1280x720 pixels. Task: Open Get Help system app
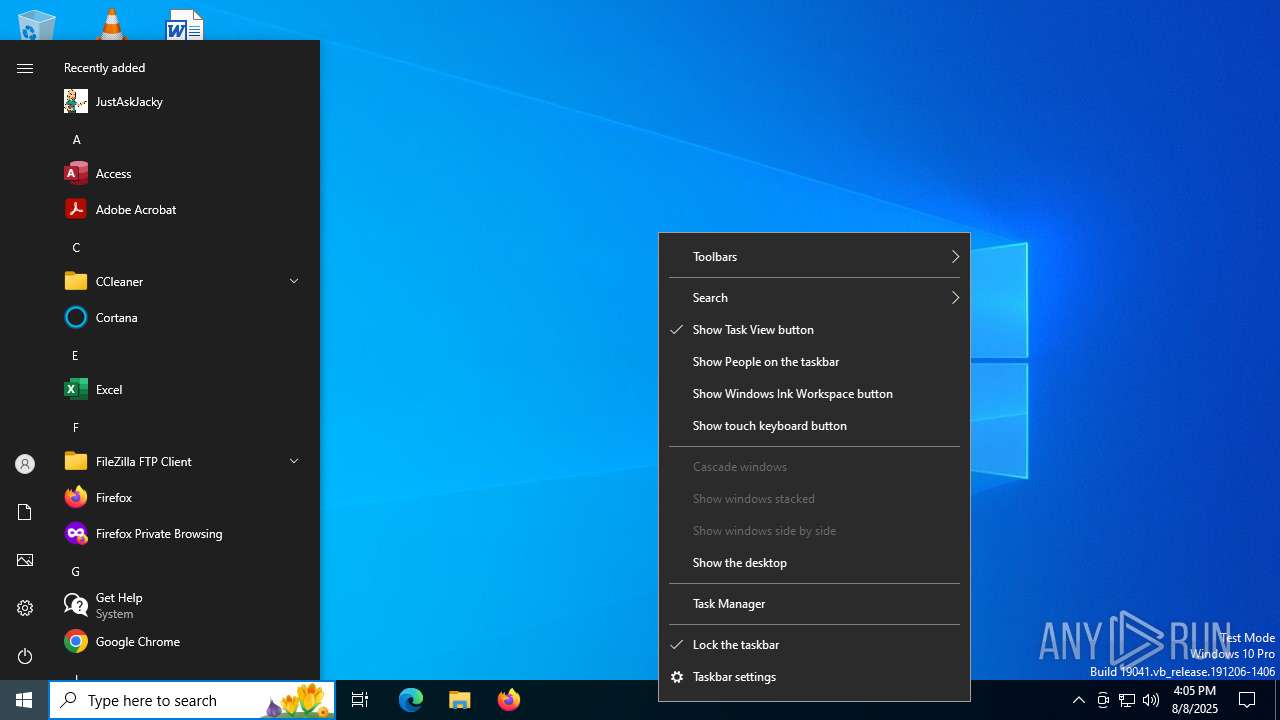[x=182, y=605]
